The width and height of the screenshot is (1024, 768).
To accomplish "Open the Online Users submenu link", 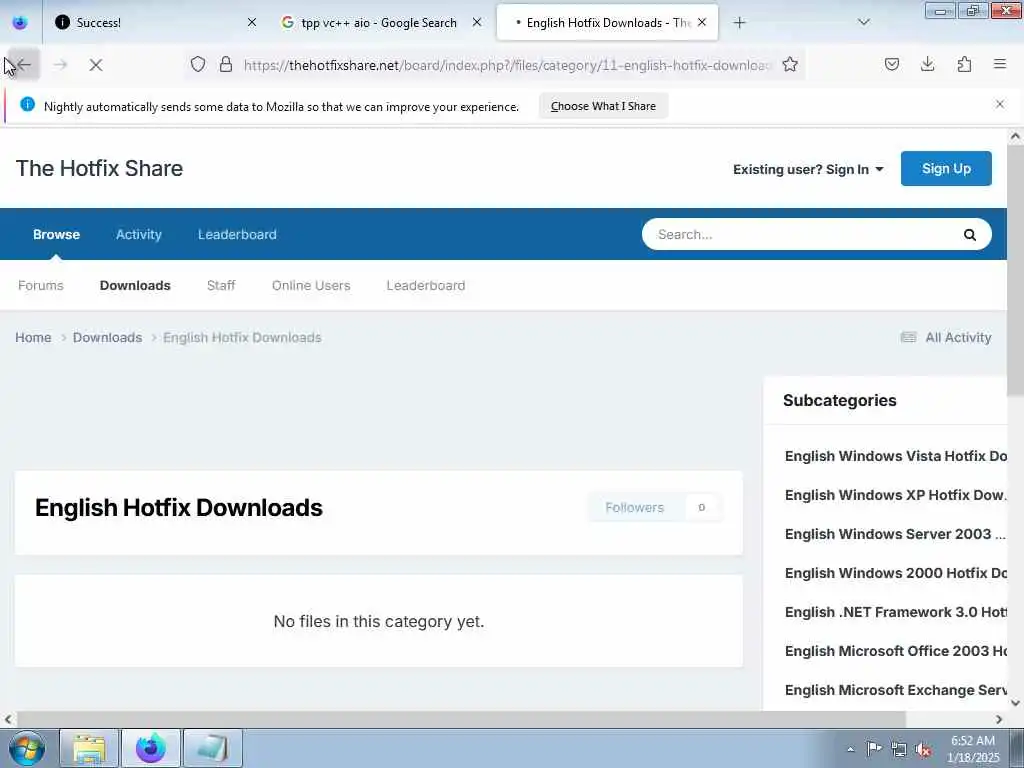I will pos(311,285).
